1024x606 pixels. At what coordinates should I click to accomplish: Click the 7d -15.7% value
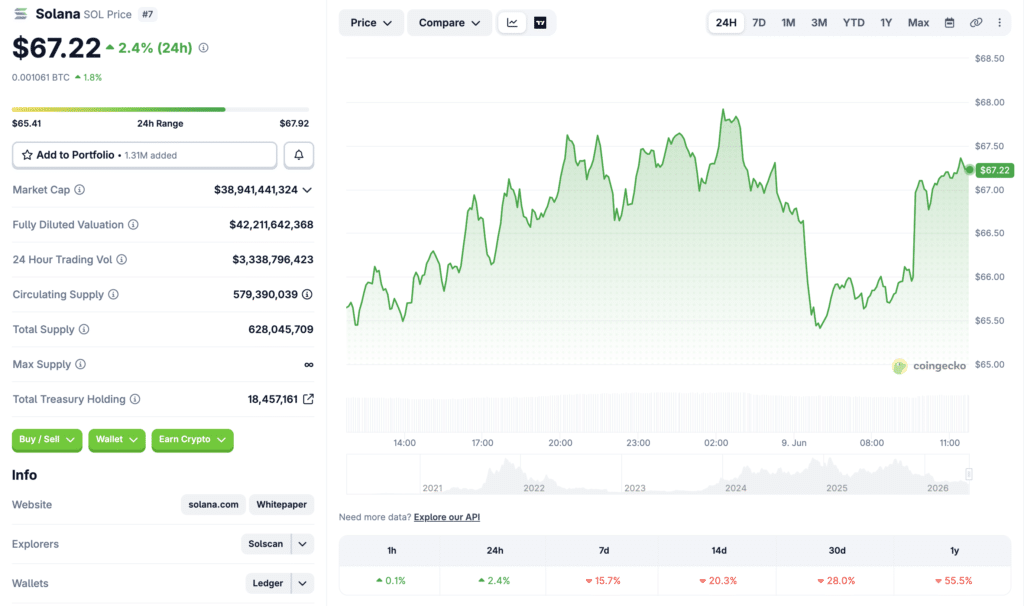tap(603, 581)
